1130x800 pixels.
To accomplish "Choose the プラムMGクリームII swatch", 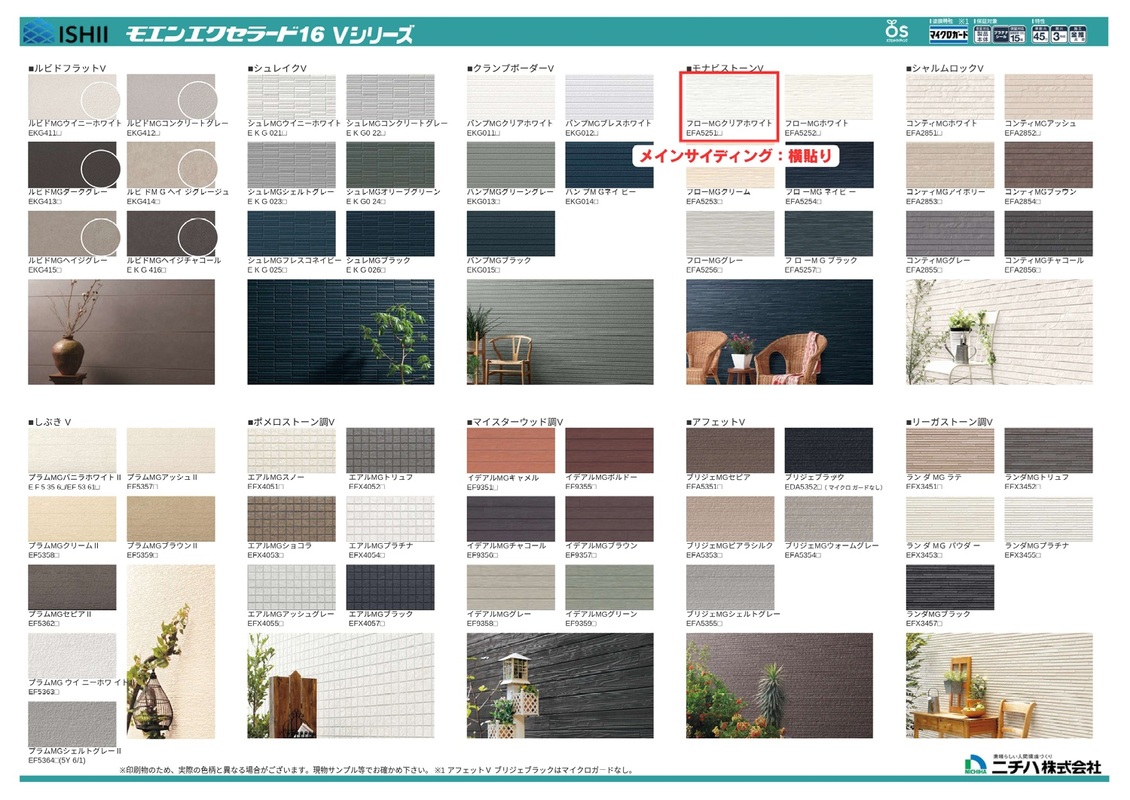I will [x=71, y=518].
